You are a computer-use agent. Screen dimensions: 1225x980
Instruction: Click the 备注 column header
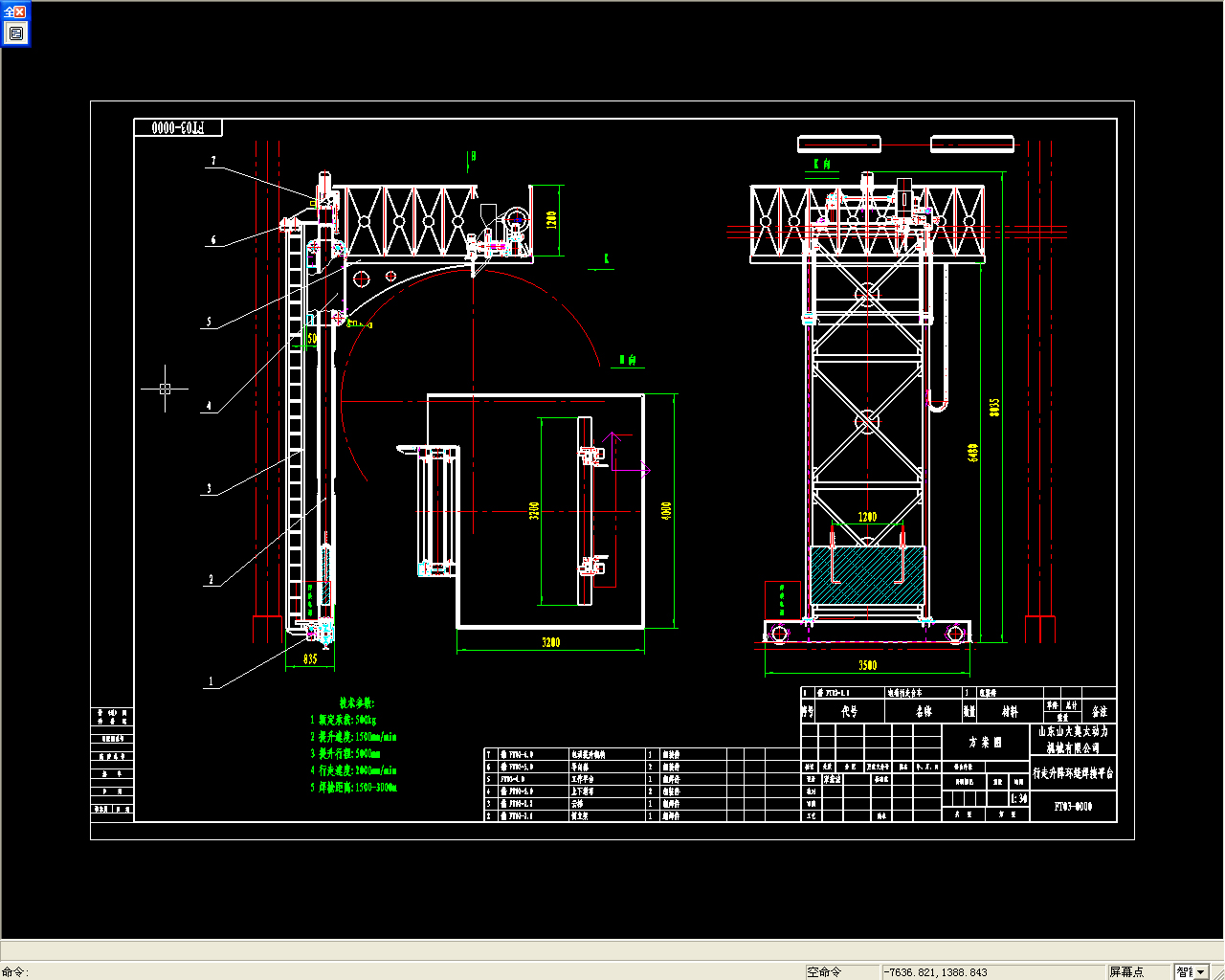(1100, 711)
